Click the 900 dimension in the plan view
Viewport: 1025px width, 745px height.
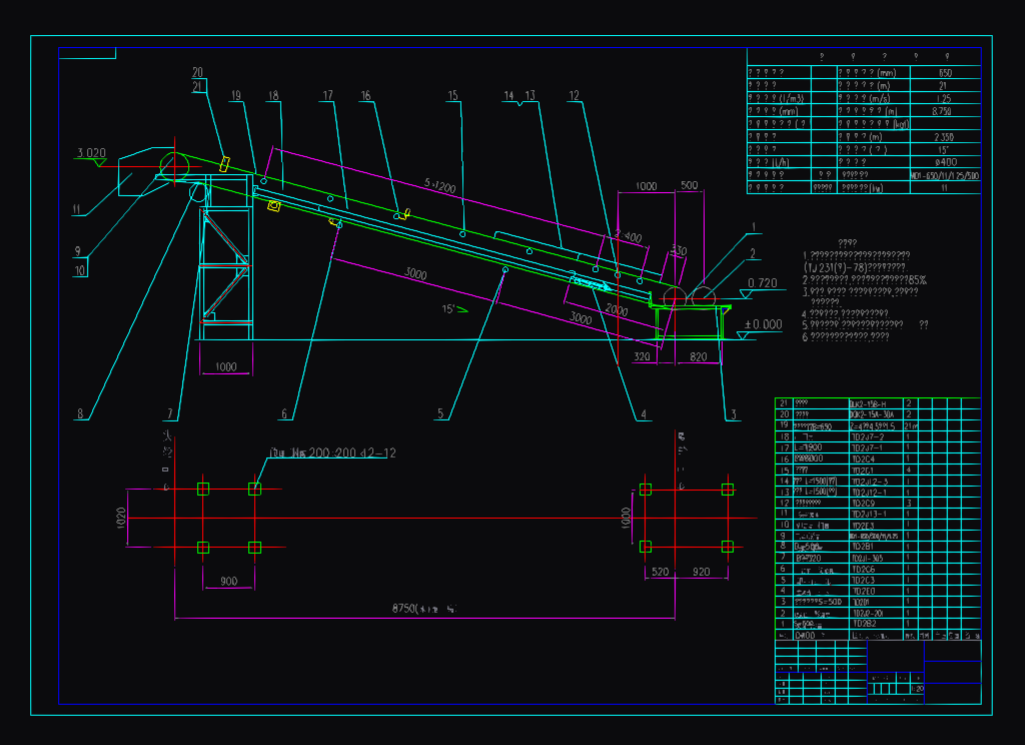tap(229, 581)
